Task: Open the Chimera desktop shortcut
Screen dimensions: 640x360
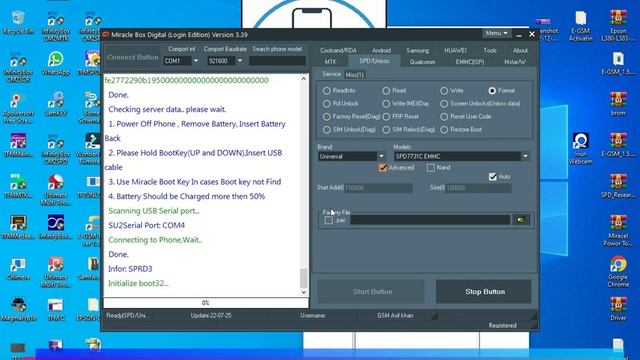Action: coord(18,269)
